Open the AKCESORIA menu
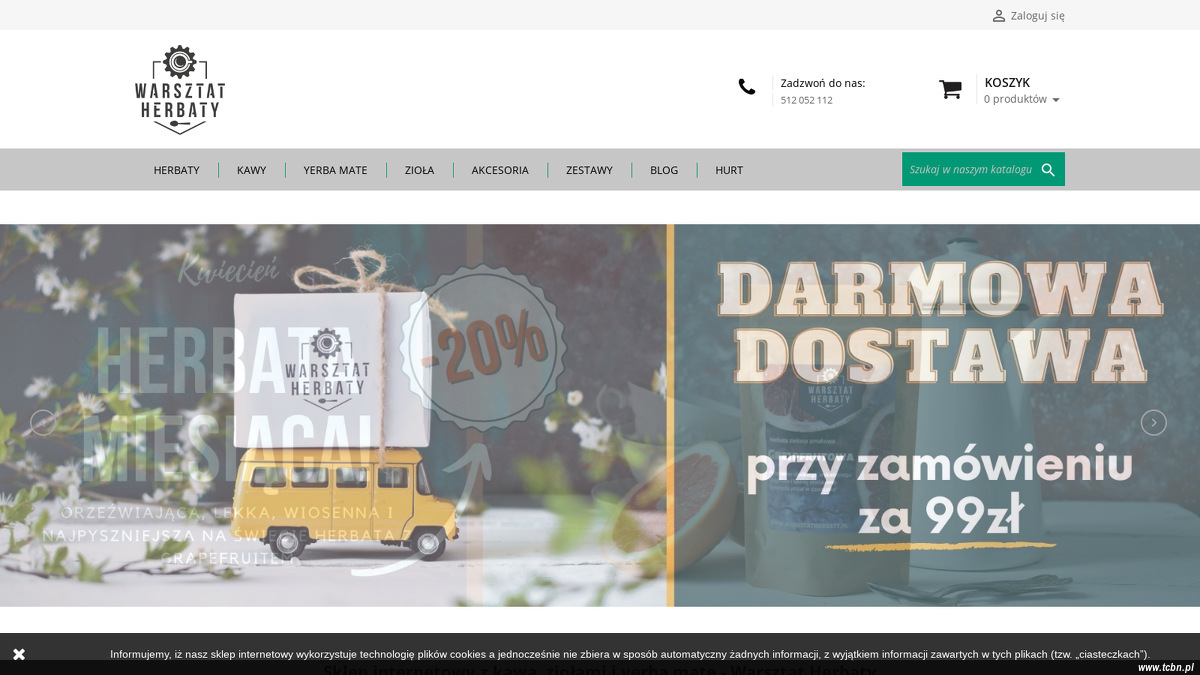The width and height of the screenshot is (1200, 675). click(500, 170)
